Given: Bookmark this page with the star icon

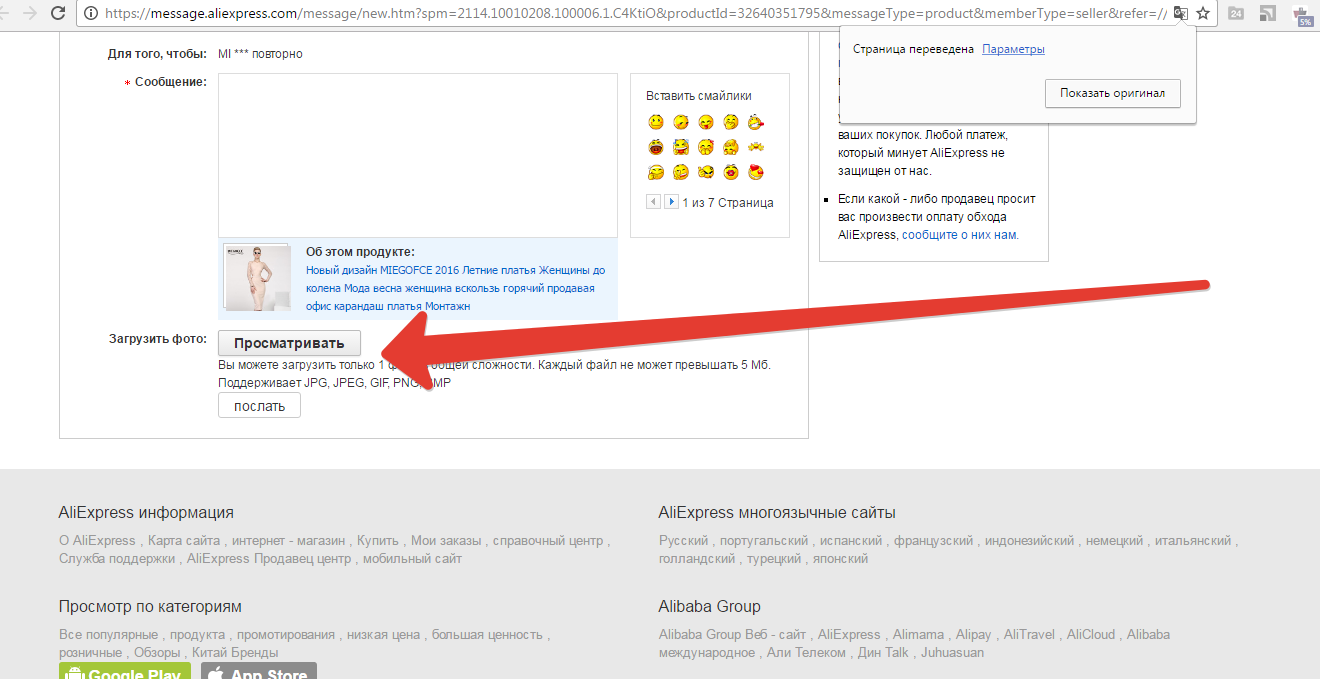Looking at the screenshot, I should pyautogui.click(x=1203, y=13).
